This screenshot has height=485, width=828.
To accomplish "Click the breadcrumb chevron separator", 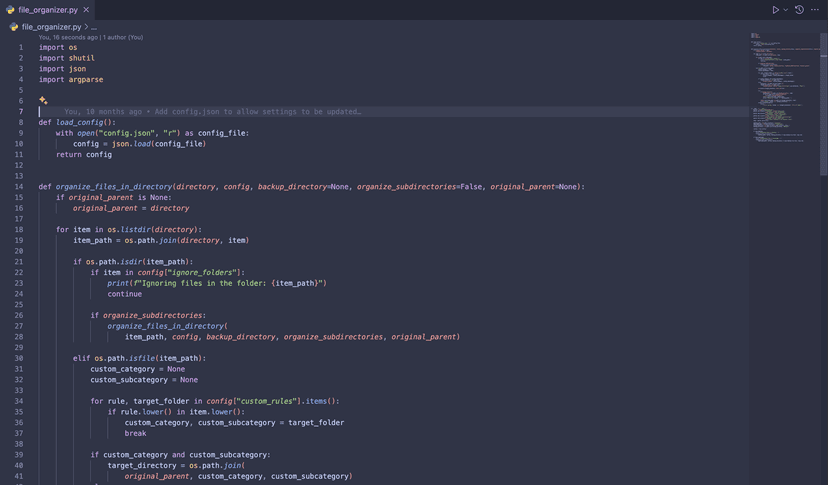I will [x=86, y=27].
